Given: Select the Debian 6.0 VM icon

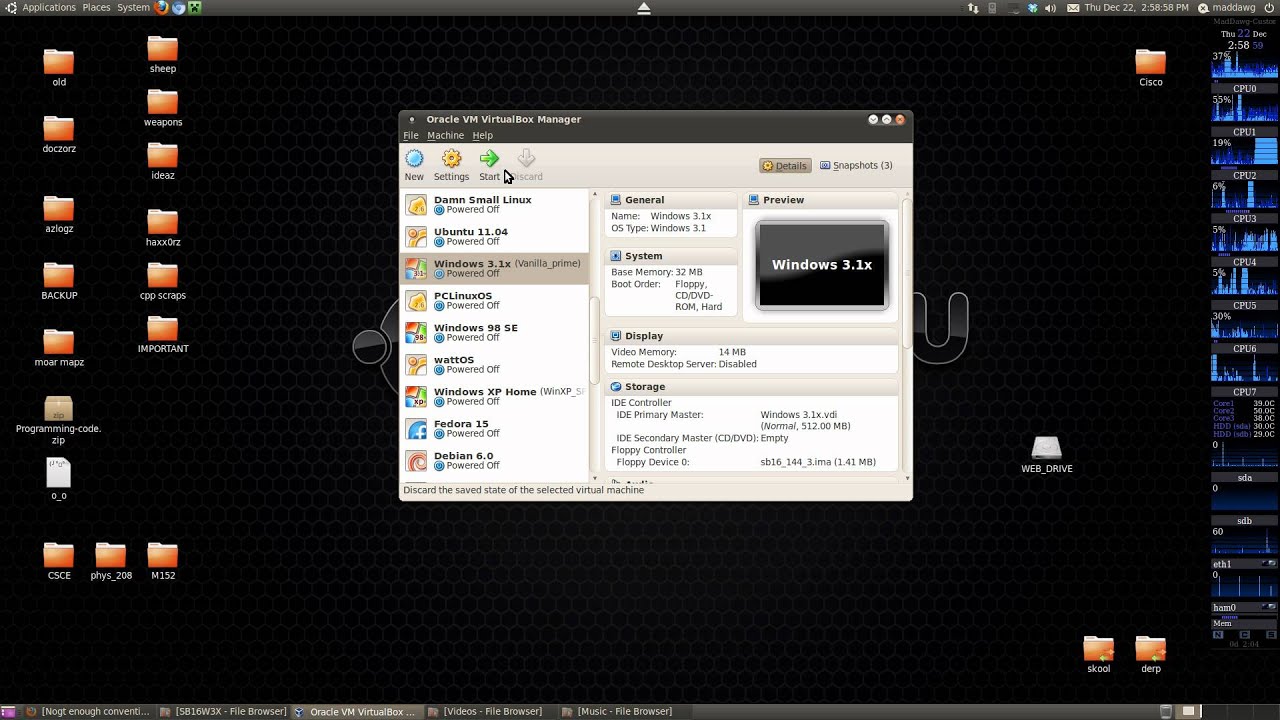Looking at the screenshot, I should point(416,460).
